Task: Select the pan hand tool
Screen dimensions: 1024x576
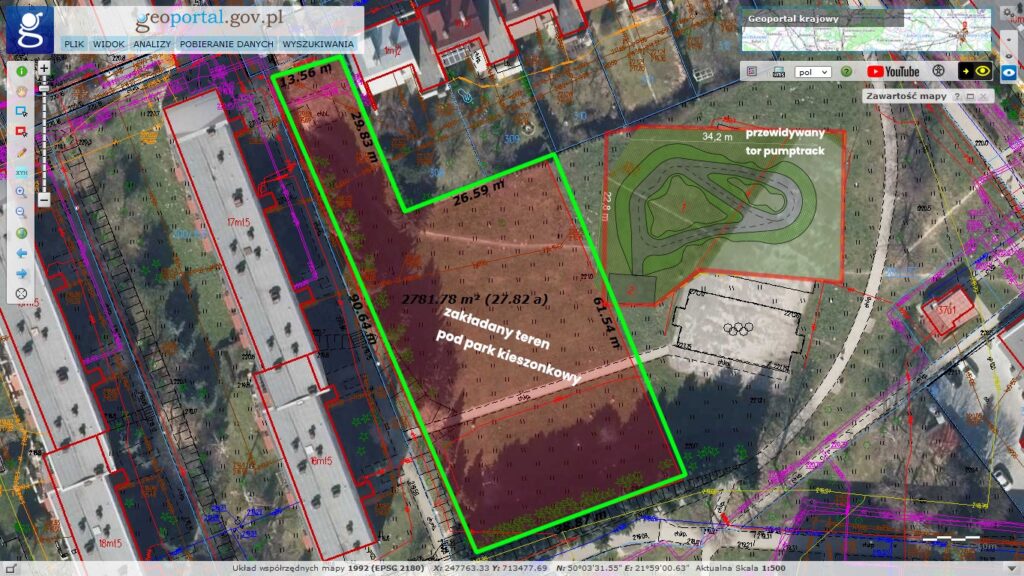Action: tap(20, 91)
